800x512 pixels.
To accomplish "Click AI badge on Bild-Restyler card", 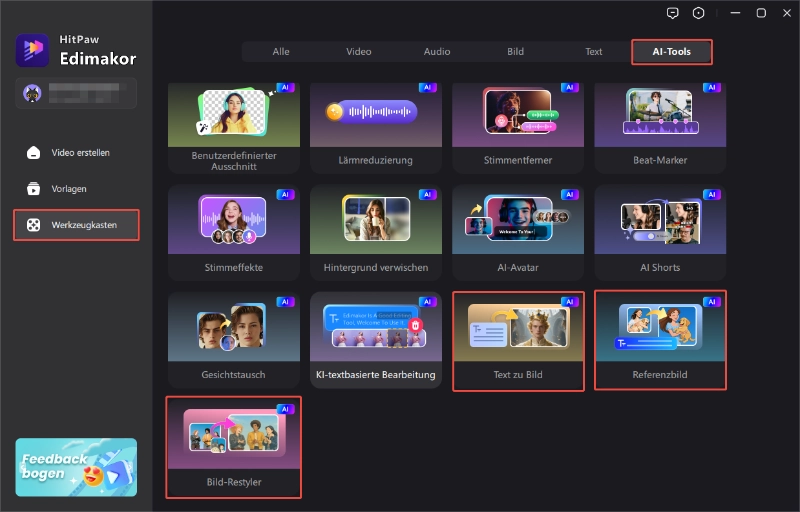I will click(285, 409).
